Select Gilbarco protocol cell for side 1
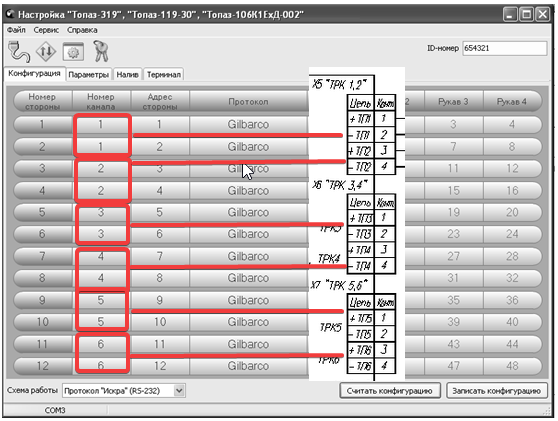The image size is (558, 421). point(248,125)
